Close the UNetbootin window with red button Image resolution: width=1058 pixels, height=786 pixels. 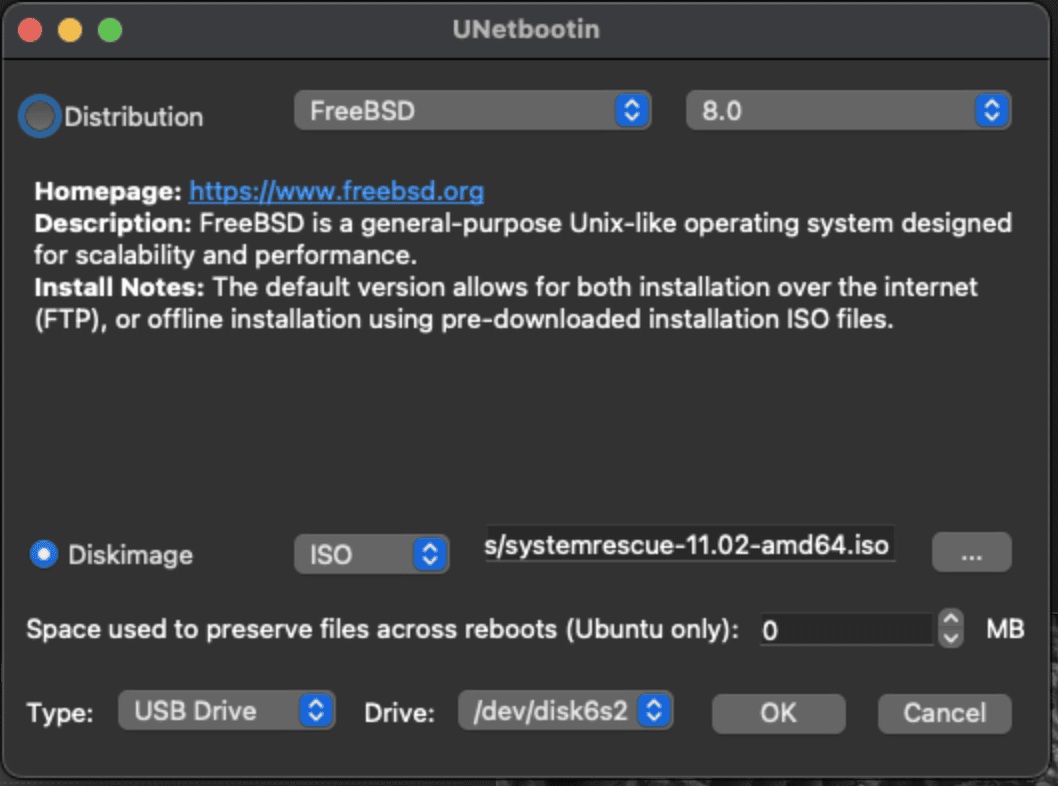coord(30,30)
